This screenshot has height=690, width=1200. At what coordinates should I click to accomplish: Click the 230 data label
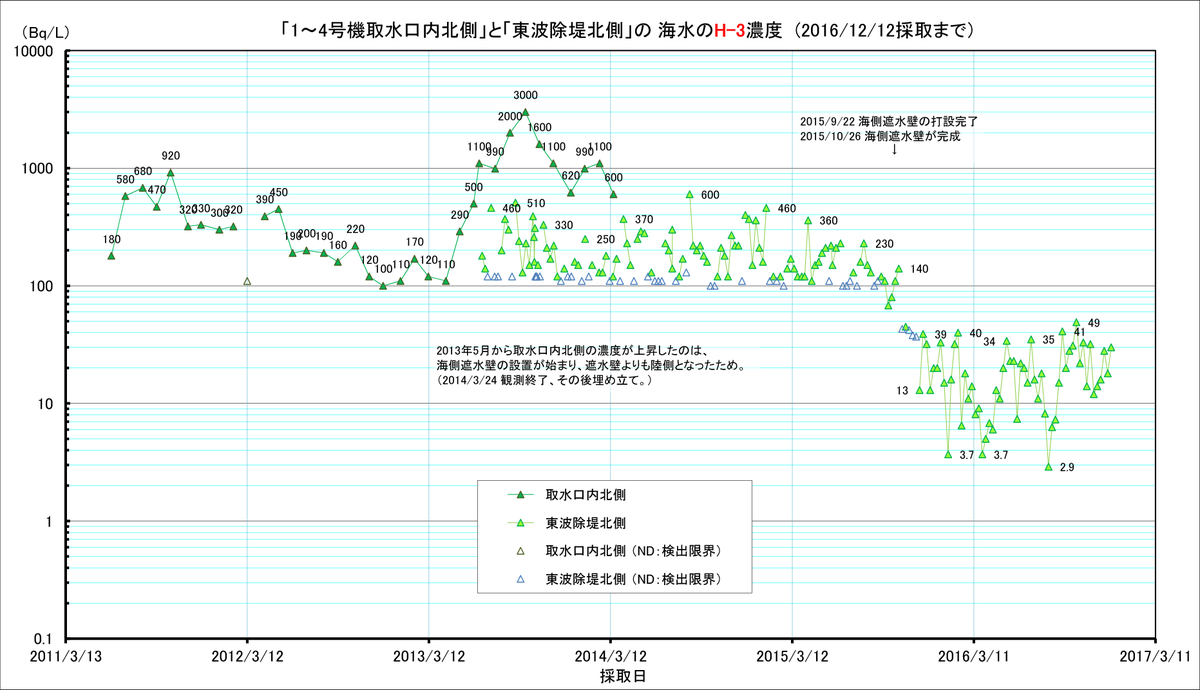coord(884,245)
